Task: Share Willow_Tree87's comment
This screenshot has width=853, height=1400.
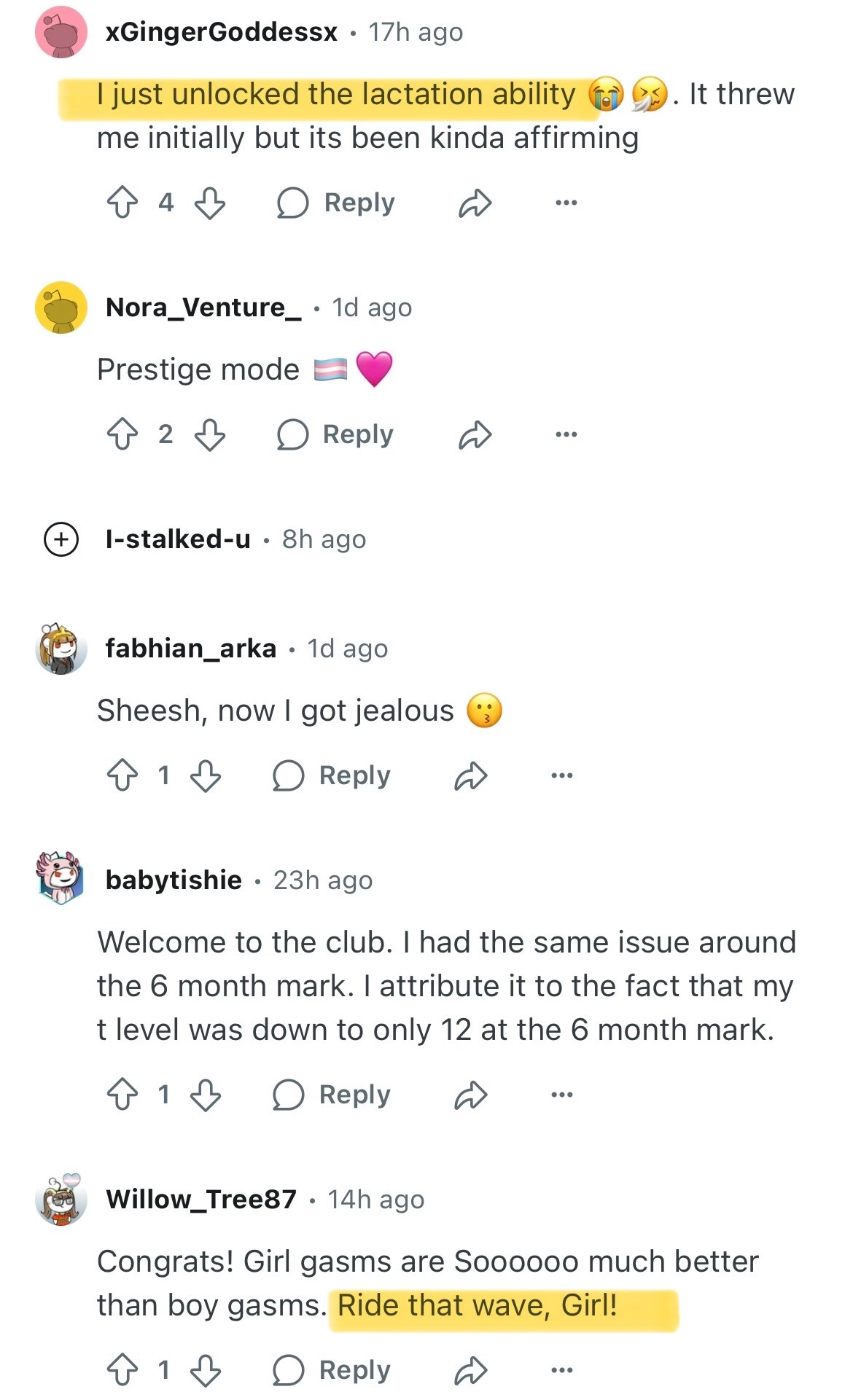Action: [x=470, y=1370]
